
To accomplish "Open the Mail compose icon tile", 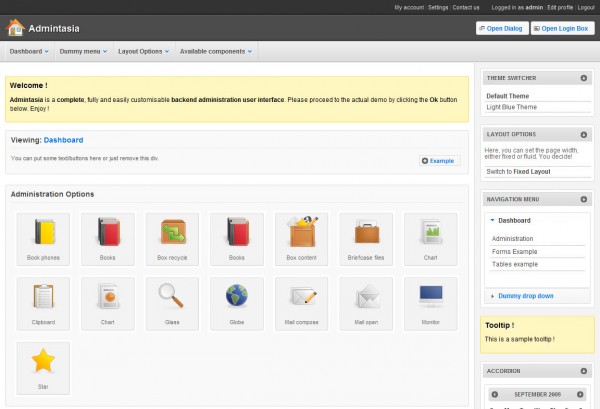I will pos(302,304).
